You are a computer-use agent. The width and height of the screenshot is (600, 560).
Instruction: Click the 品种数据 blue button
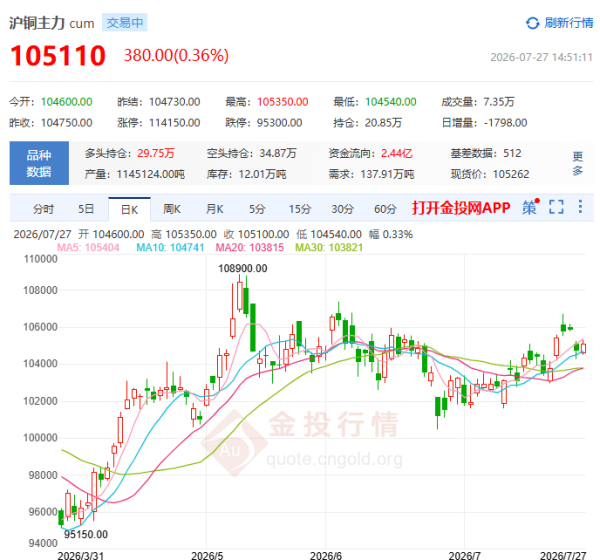[x=39, y=163]
